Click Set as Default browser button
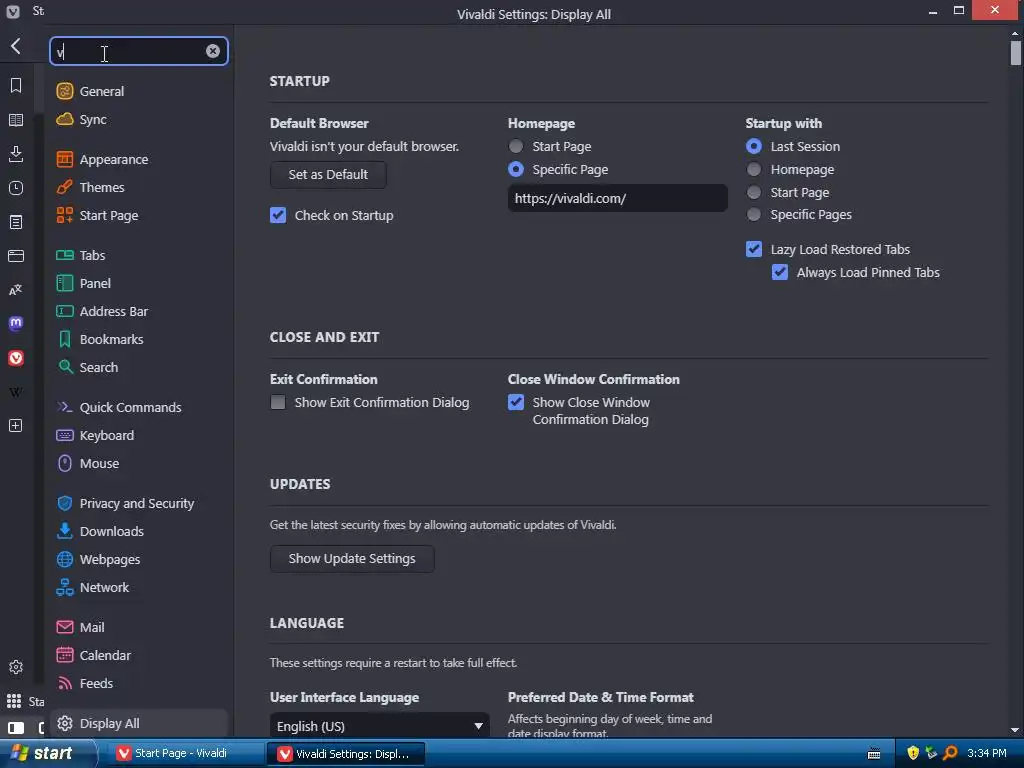The width and height of the screenshot is (1024, 768). pos(328,174)
